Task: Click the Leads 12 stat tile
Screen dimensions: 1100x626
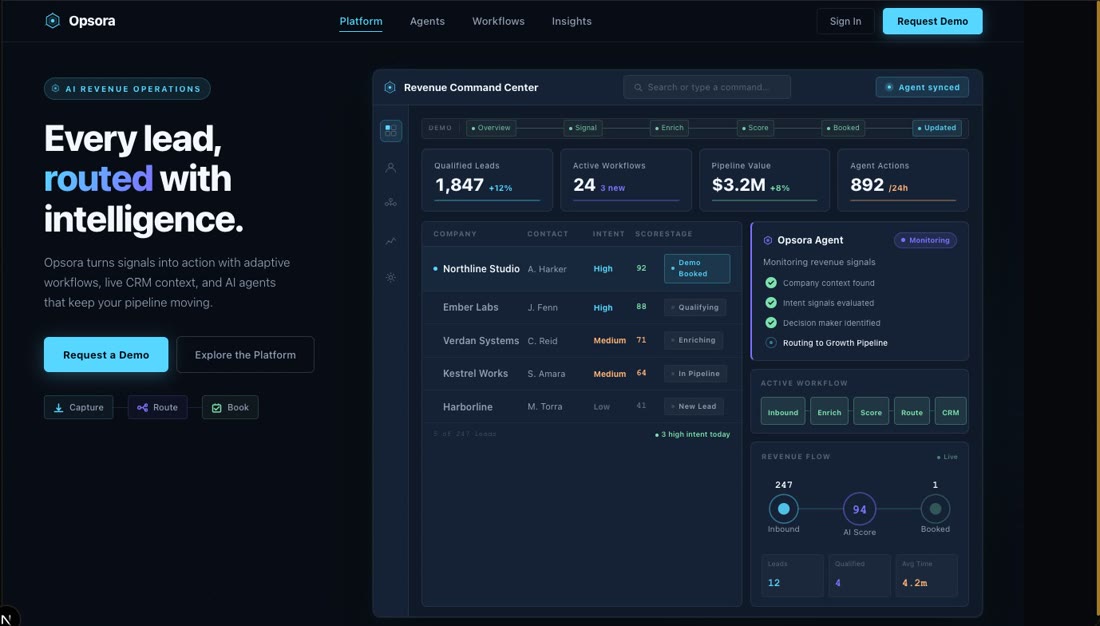Action: coord(792,575)
